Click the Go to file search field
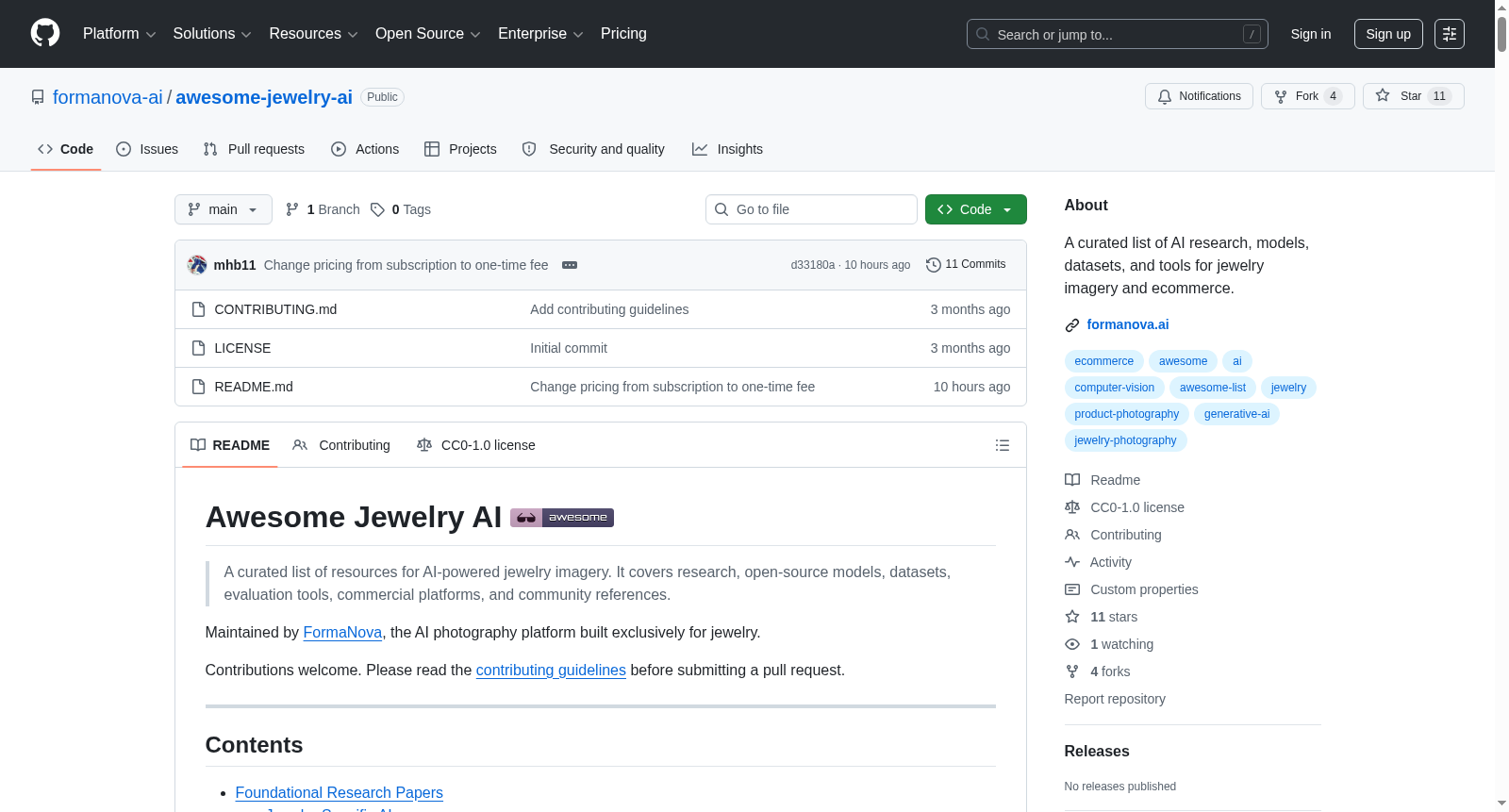 pyautogui.click(x=811, y=209)
